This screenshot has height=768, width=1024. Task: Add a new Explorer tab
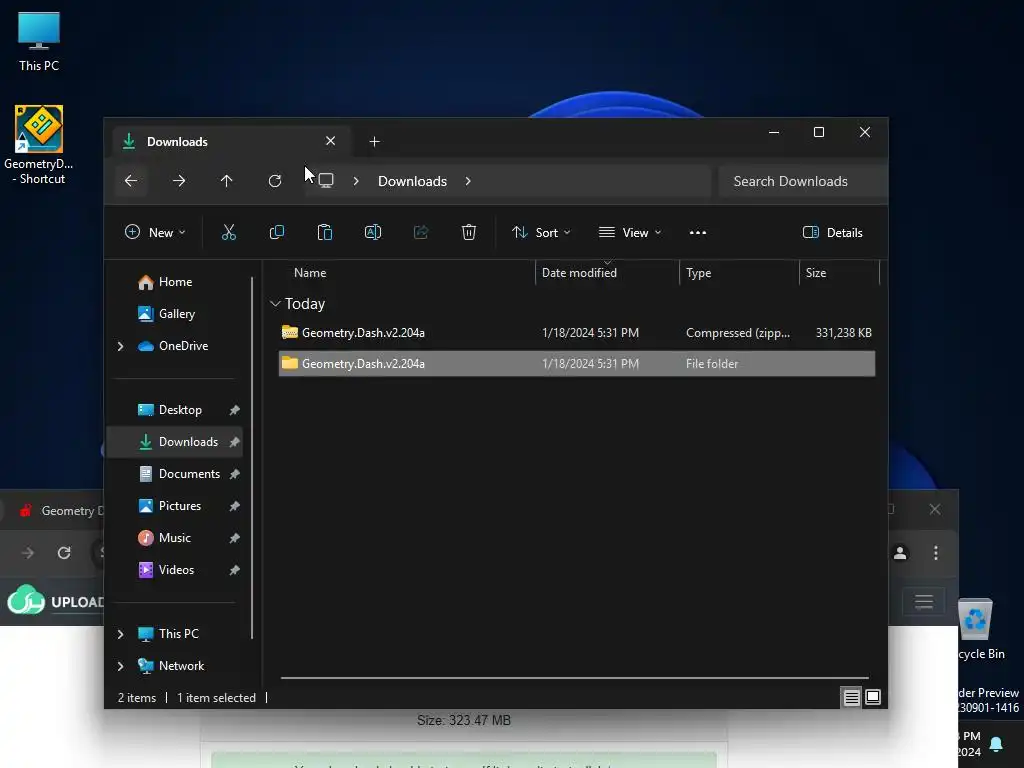(x=374, y=142)
